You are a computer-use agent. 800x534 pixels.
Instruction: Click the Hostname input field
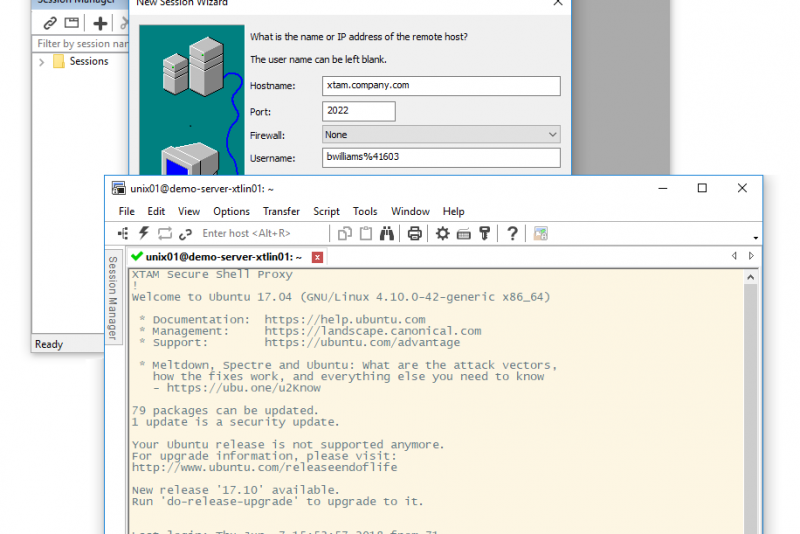coord(441,86)
